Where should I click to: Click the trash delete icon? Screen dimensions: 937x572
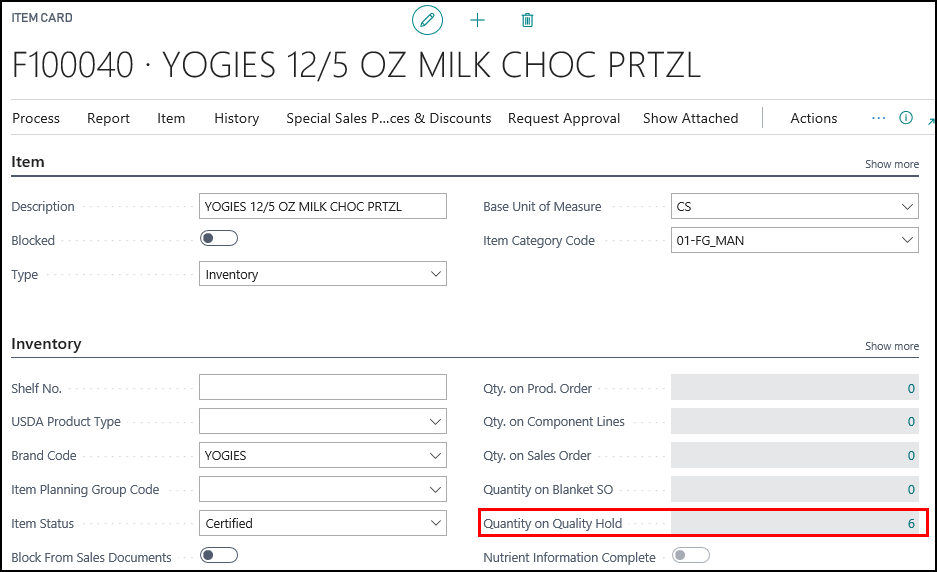click(x=528, y=20)
